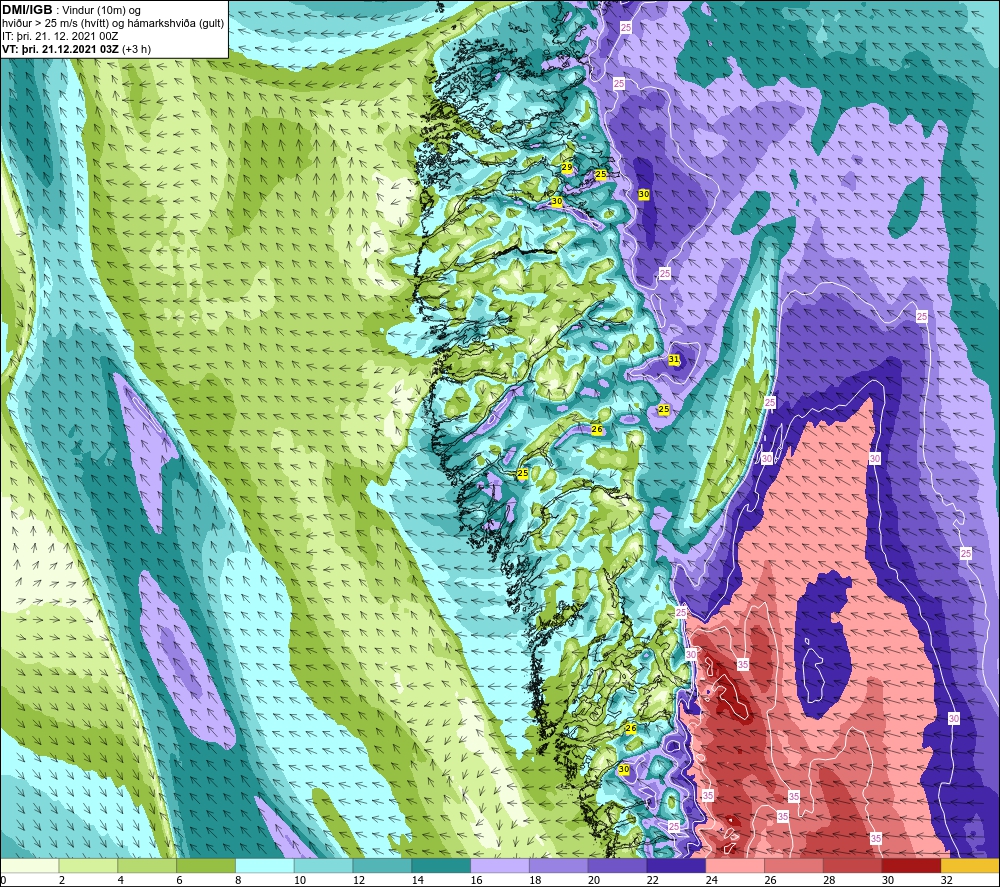The image size is (1000, 887).
Task: Click the color scale tick label "28"
Action: point(829,880)
